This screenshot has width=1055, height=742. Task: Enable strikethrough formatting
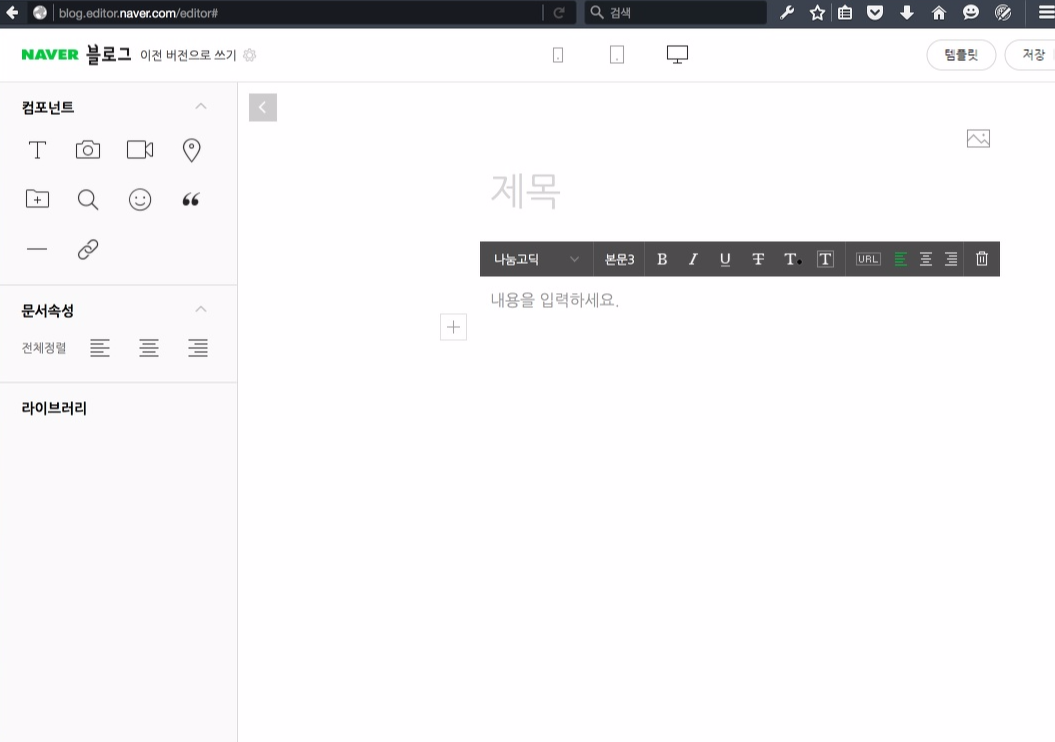coord(757,258)
